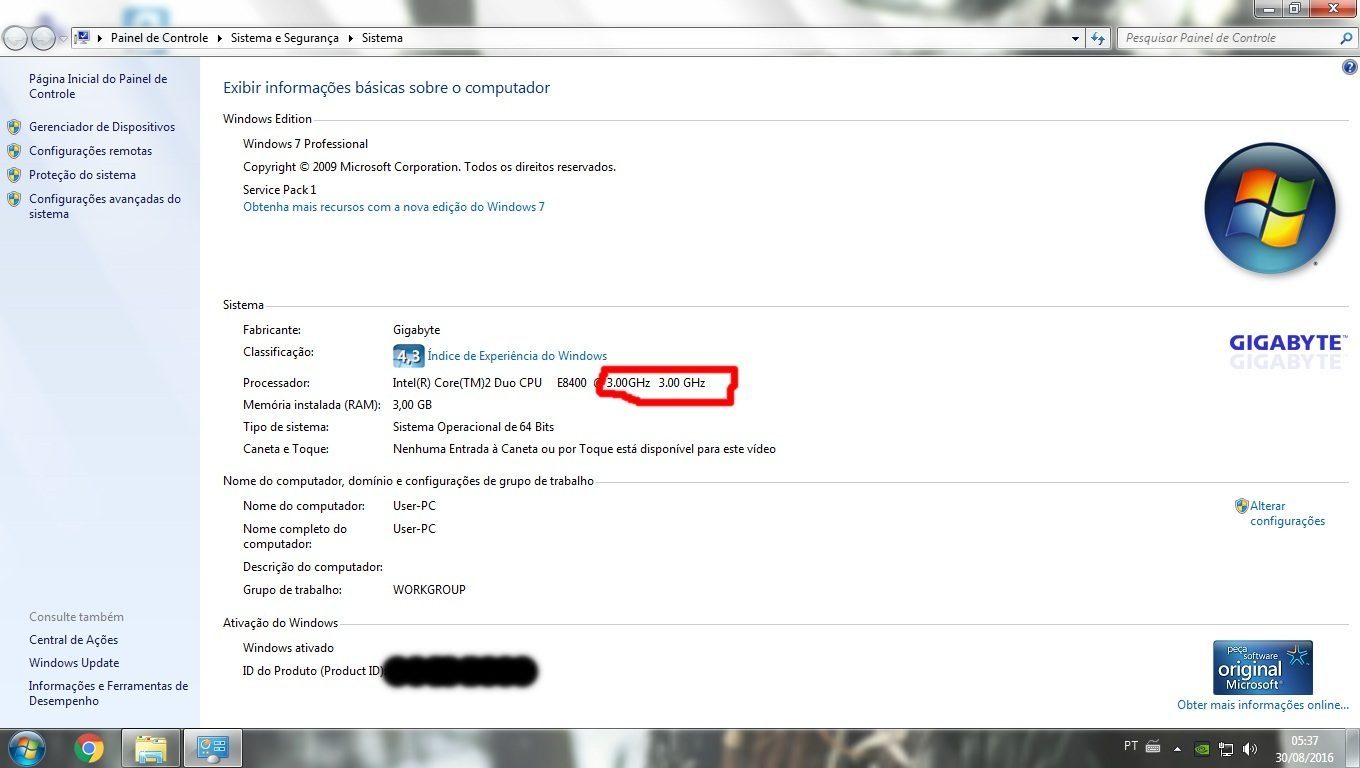Click Obtenha mais recursos com a nova edição link

pyautogui.click(x=394, y=207)
